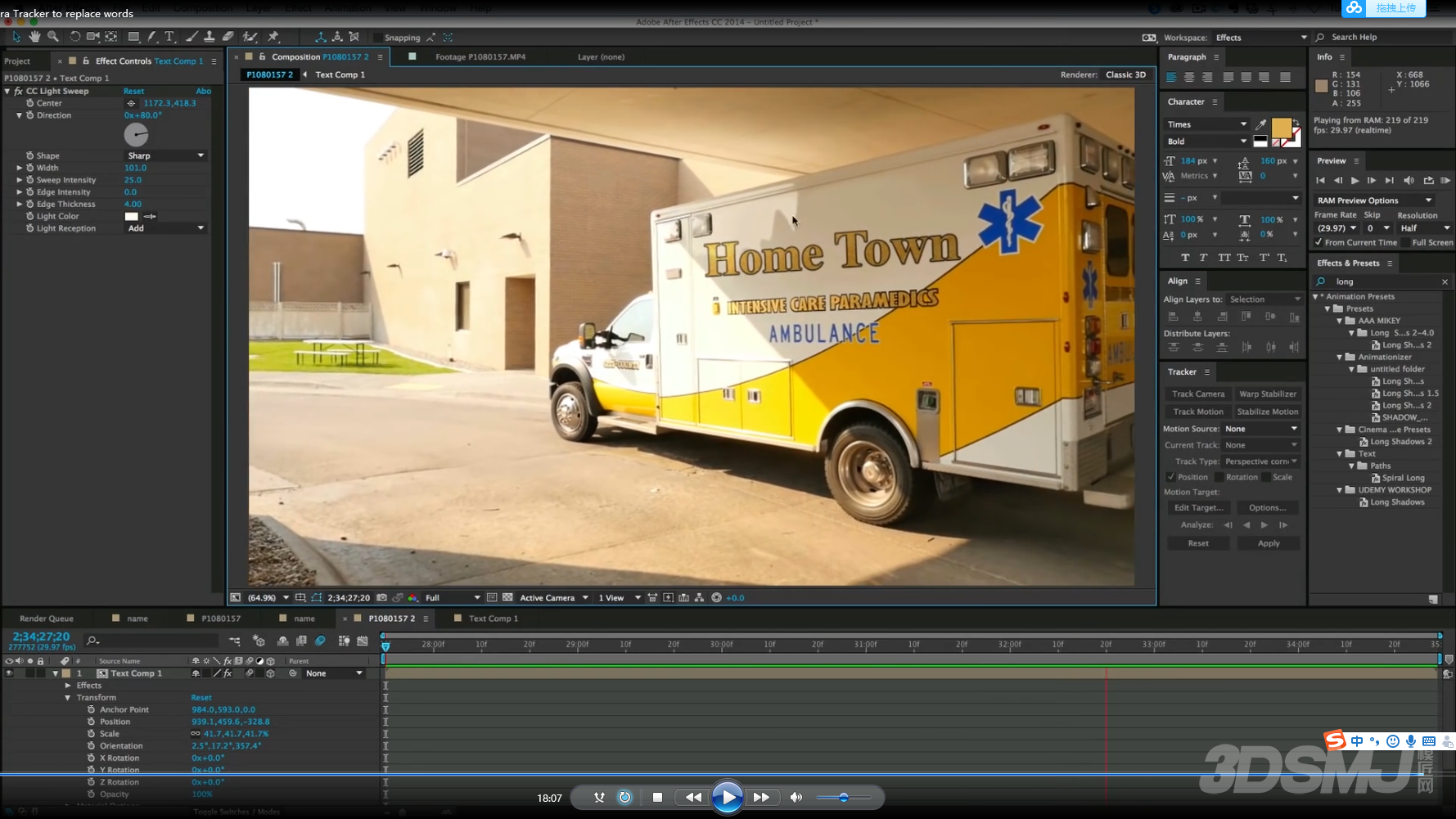1456x819 pixels.
Task: Toggle the Rotation checkbox in Tracker
Action: (x=1219, y=477)
